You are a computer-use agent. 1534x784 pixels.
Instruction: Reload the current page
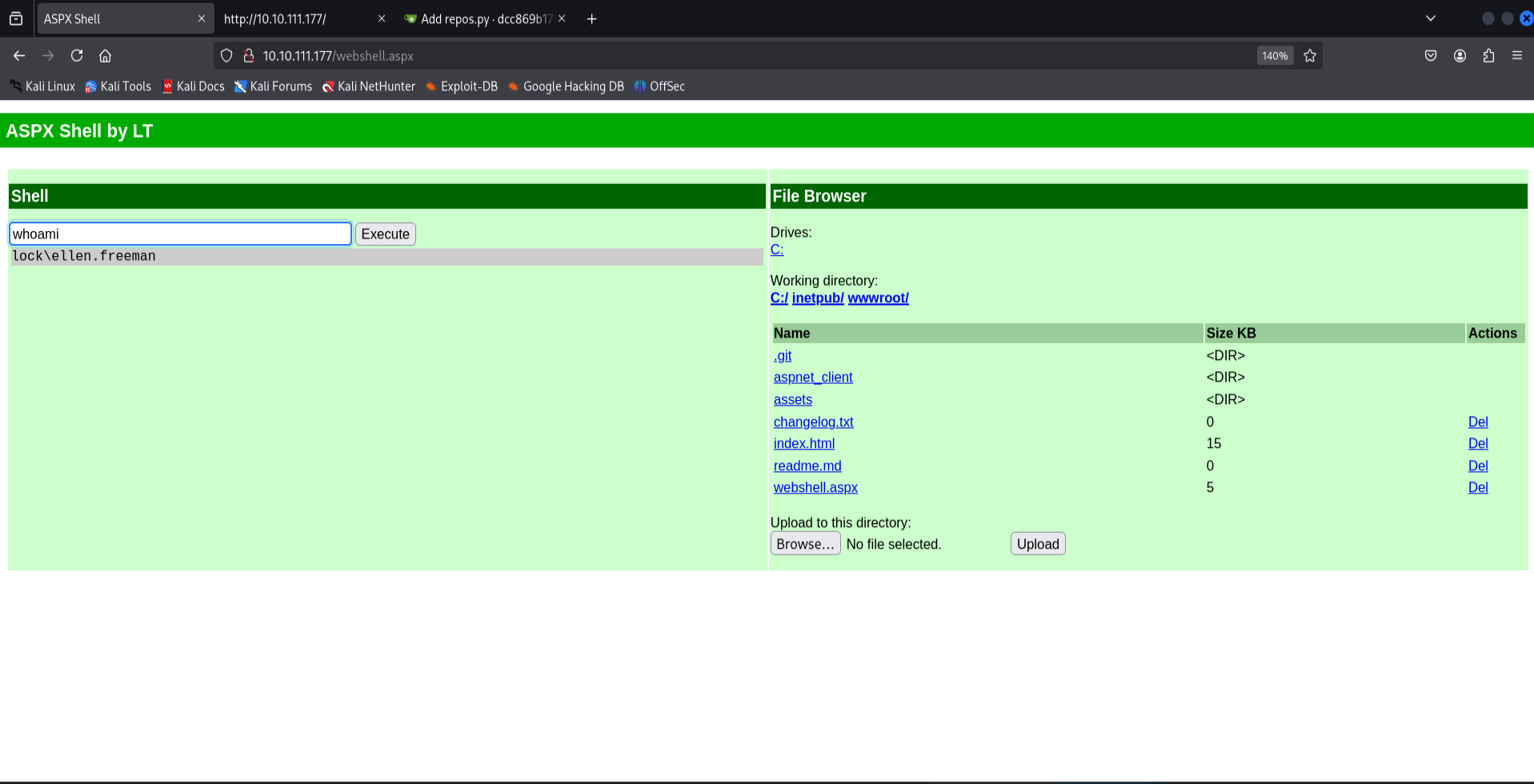tap(77, 56)
